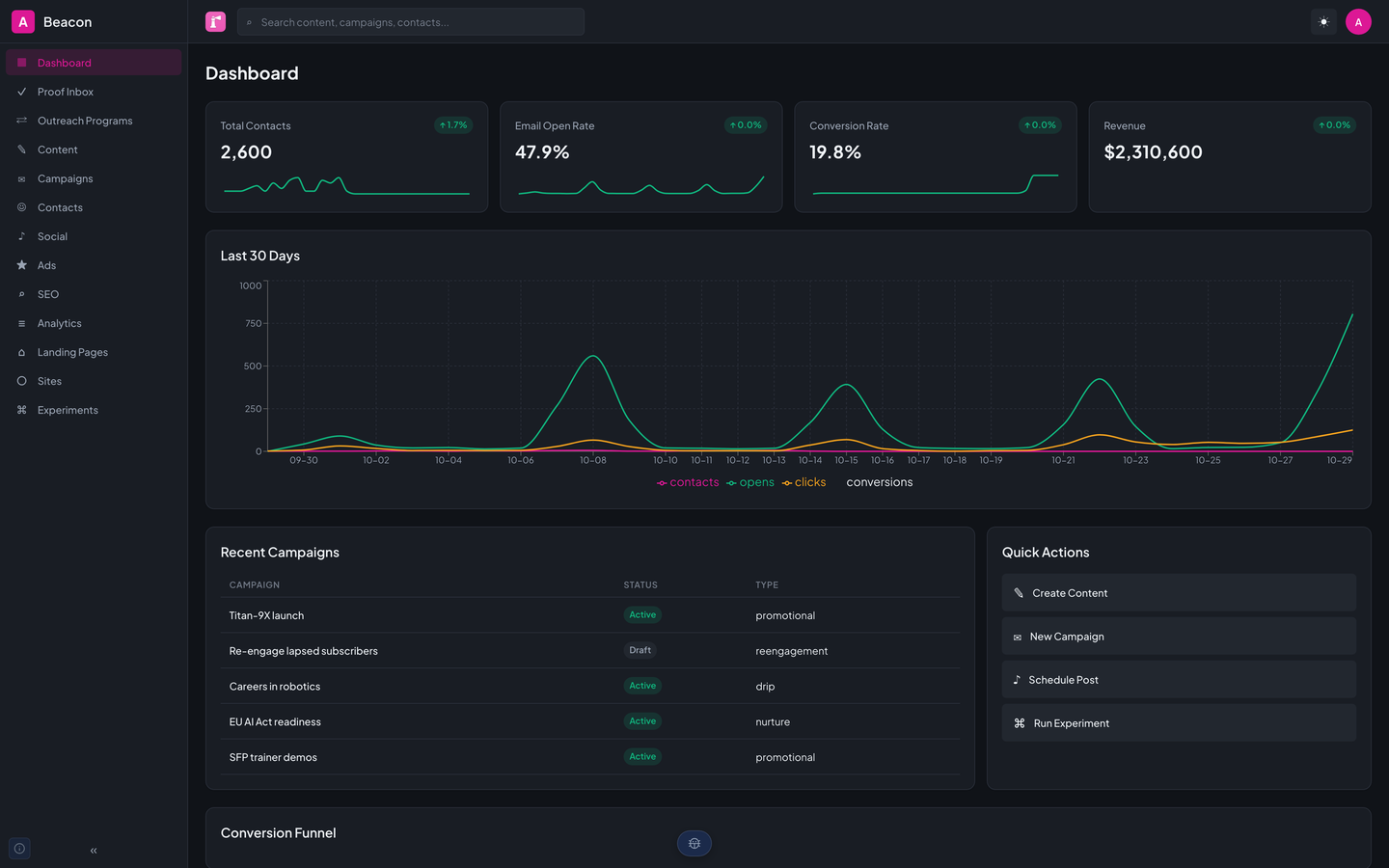Click the SEO magnifier icon
1389x868 pixels.
(x=21, y=294)
